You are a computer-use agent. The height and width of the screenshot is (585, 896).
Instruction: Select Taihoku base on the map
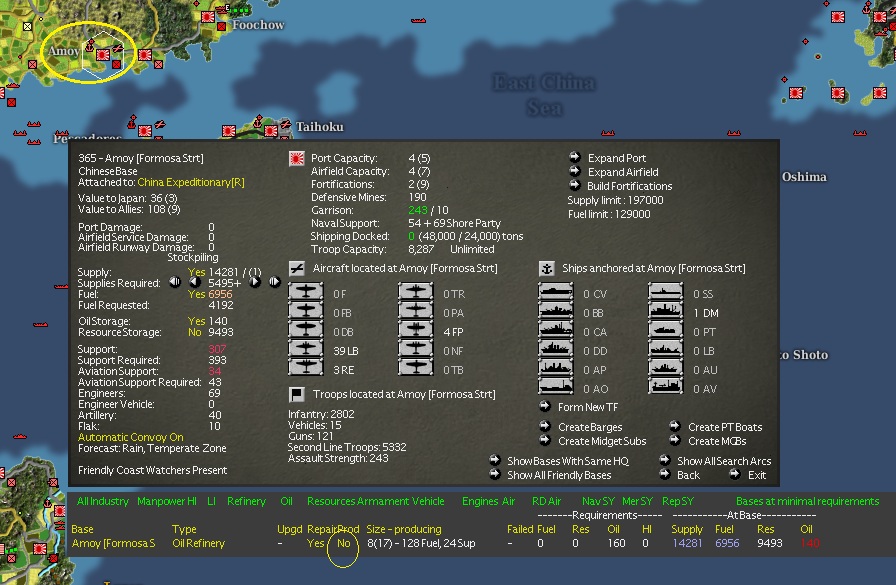(271, 131)
